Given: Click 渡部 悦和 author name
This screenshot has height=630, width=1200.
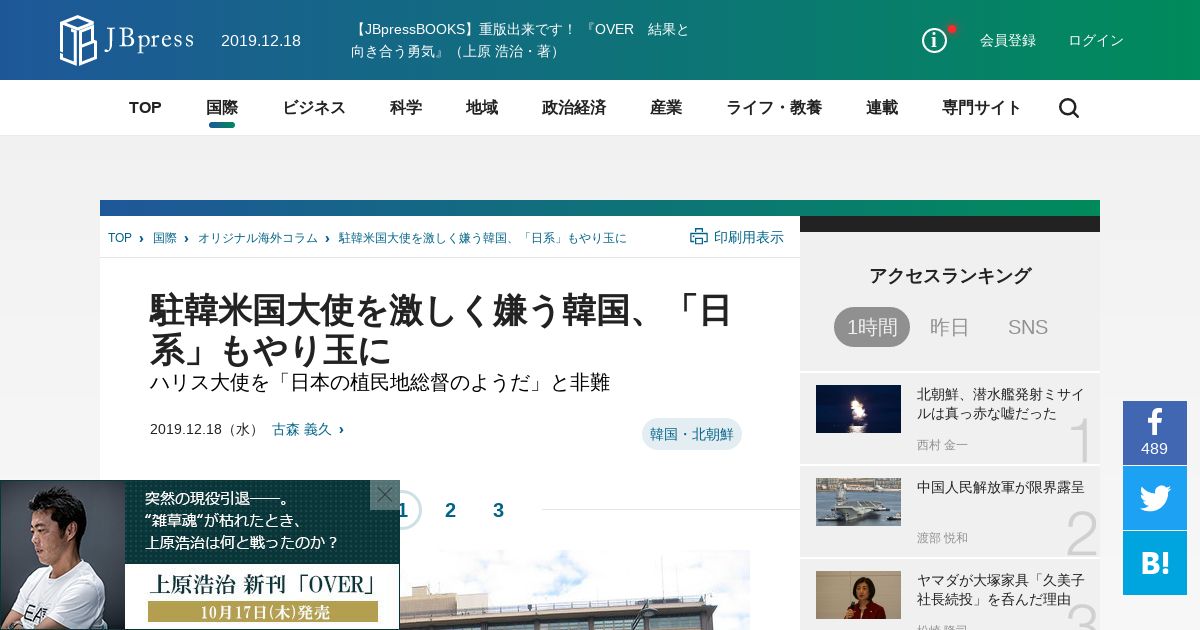Looking at the screenshot, I should pos(942,538).
